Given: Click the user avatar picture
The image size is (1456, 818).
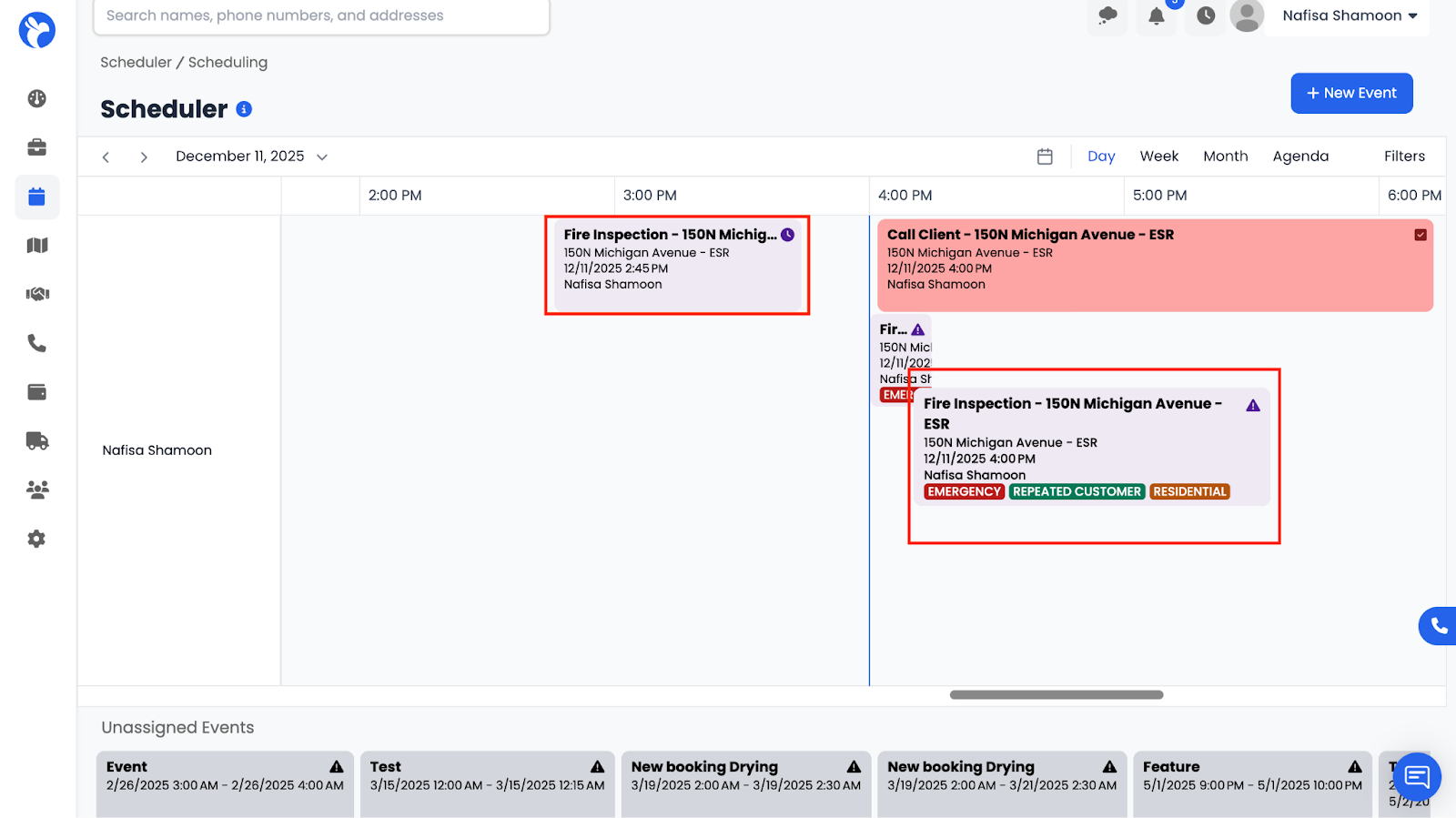Looking at the screenshot, I should pyautogui.click(x=1247, y=15).
